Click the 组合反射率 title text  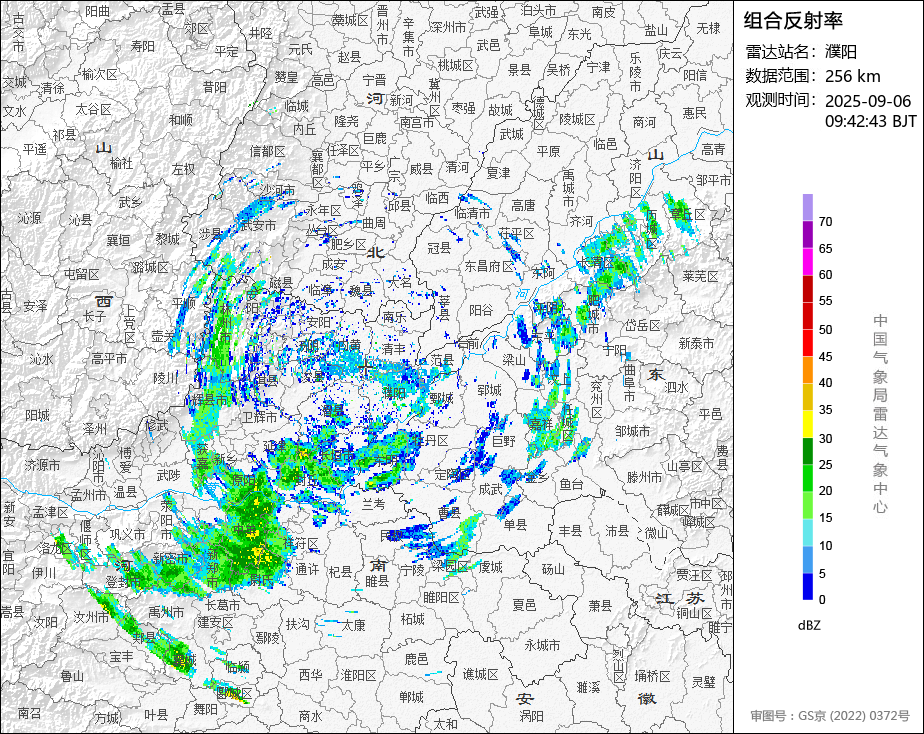tap(793, 21)
